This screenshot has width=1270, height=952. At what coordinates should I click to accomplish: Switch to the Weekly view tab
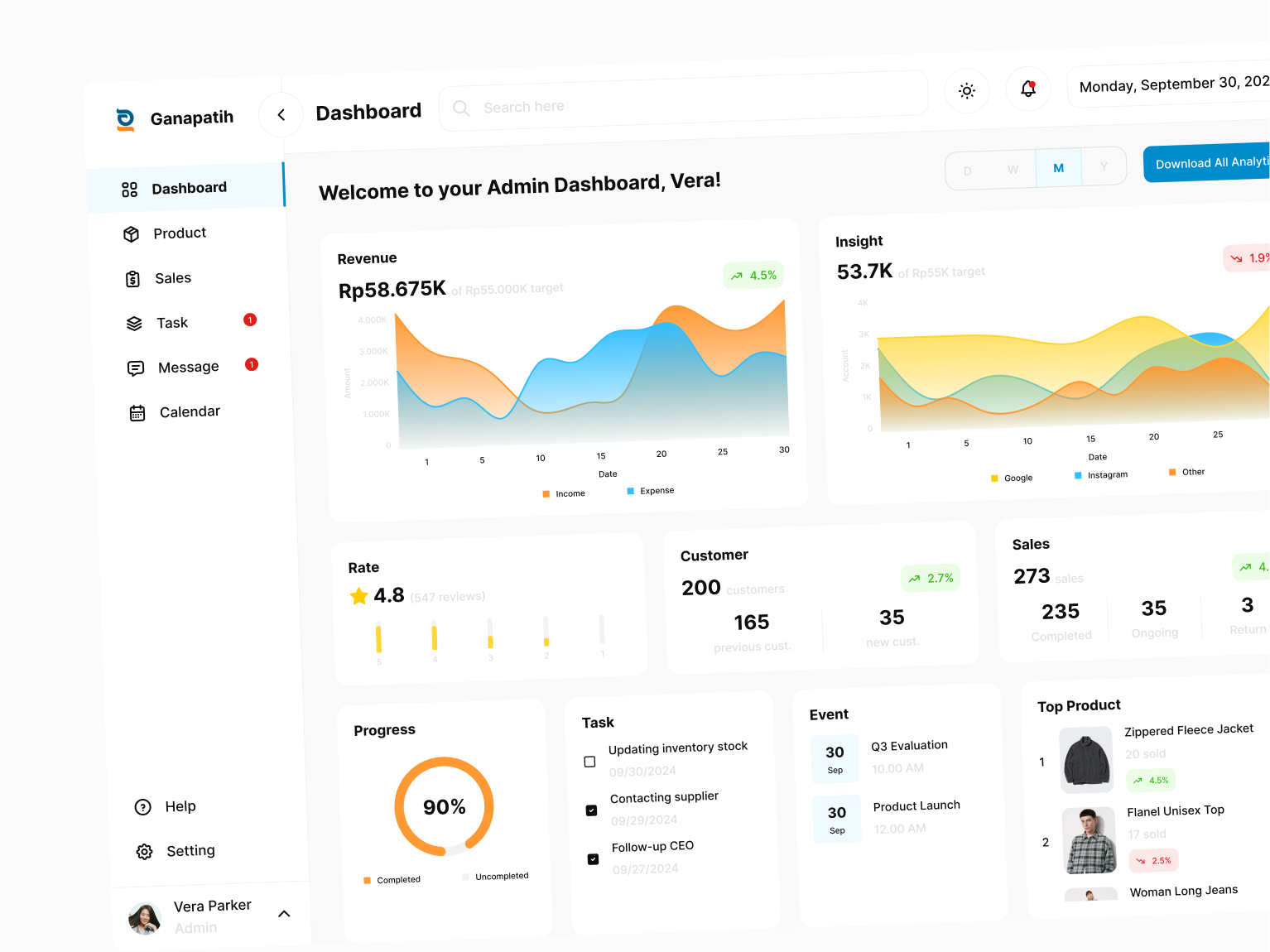coord(1013,169)
